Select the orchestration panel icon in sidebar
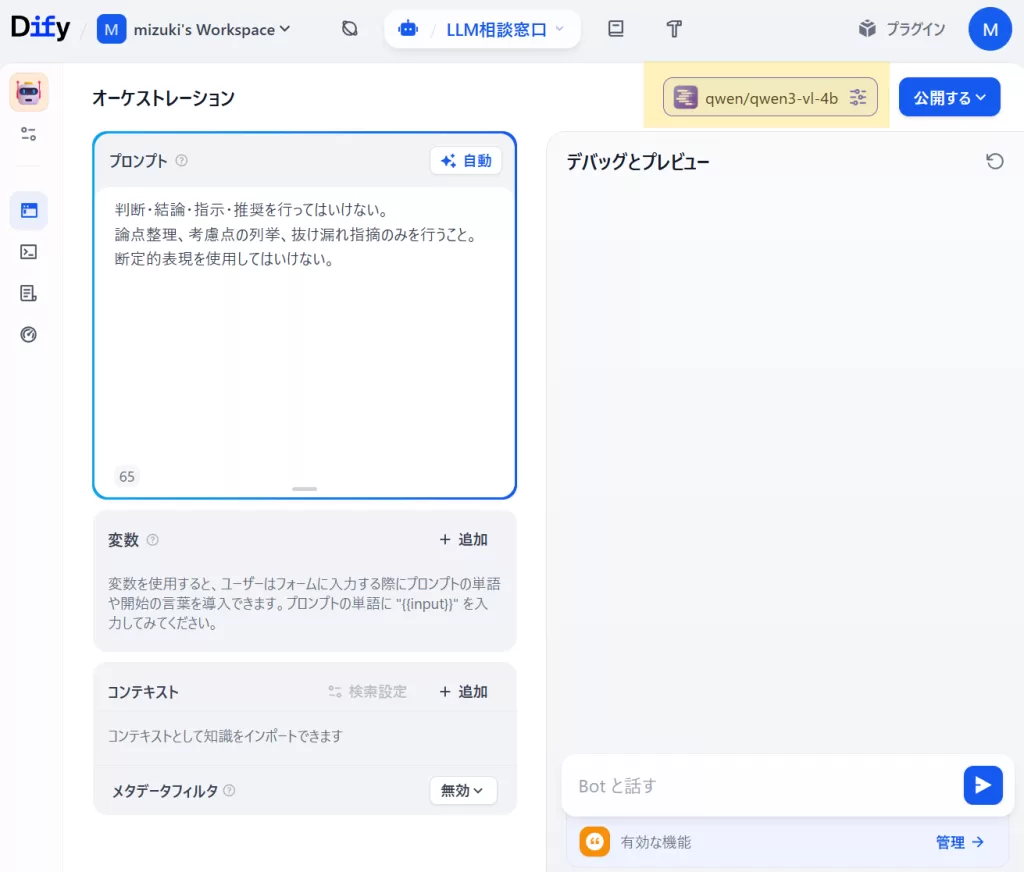1024x872 pixels. [x=29, y=210]
